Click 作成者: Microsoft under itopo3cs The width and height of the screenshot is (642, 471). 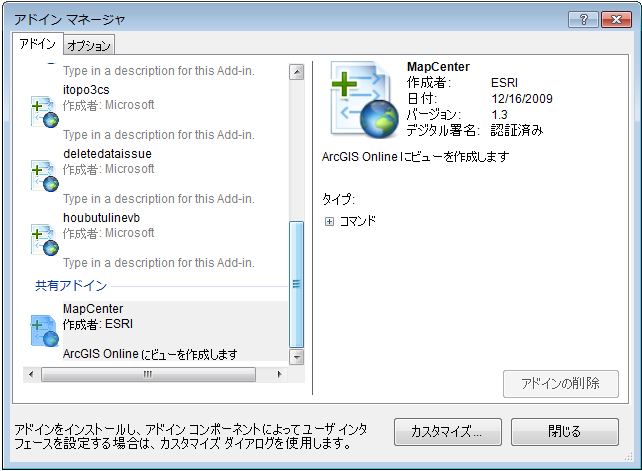click(109, 105)
